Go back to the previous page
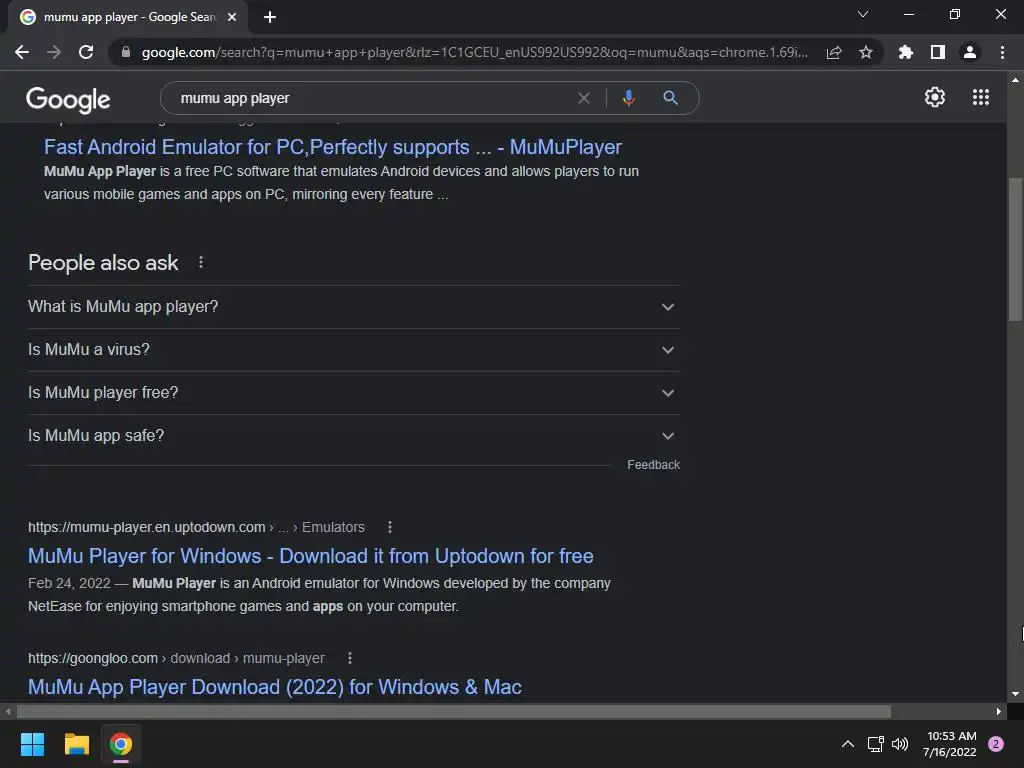1024x768 pixels. click(x=22, y=52)
